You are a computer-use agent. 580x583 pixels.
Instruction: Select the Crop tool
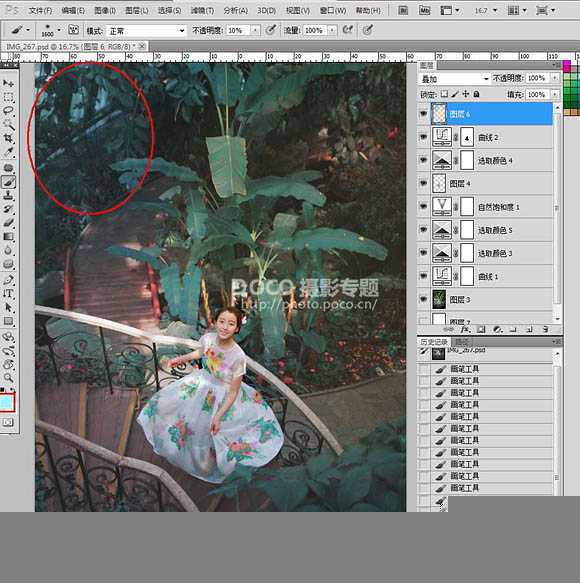pyautogui.click(x=8, y=138)
